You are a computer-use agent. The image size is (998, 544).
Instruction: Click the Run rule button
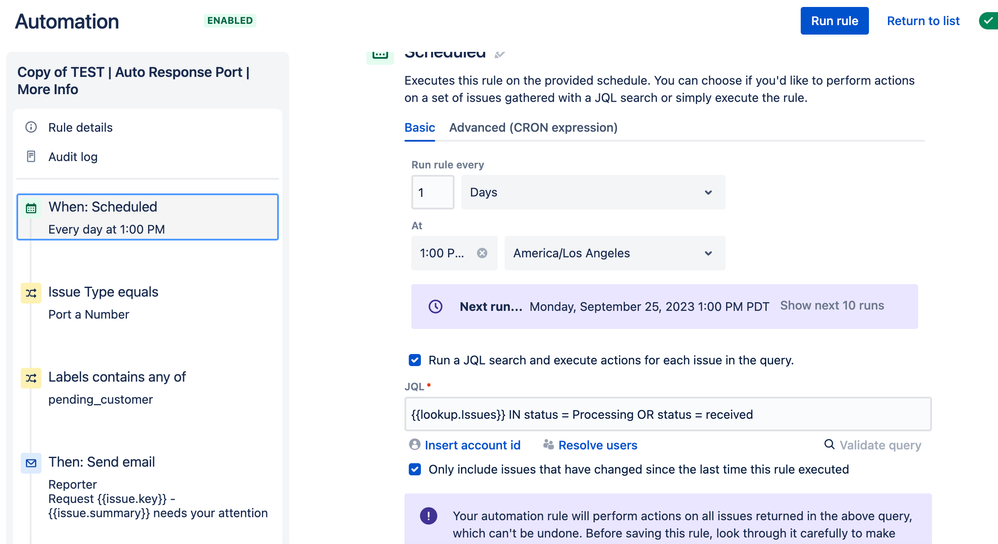(834, 21)
